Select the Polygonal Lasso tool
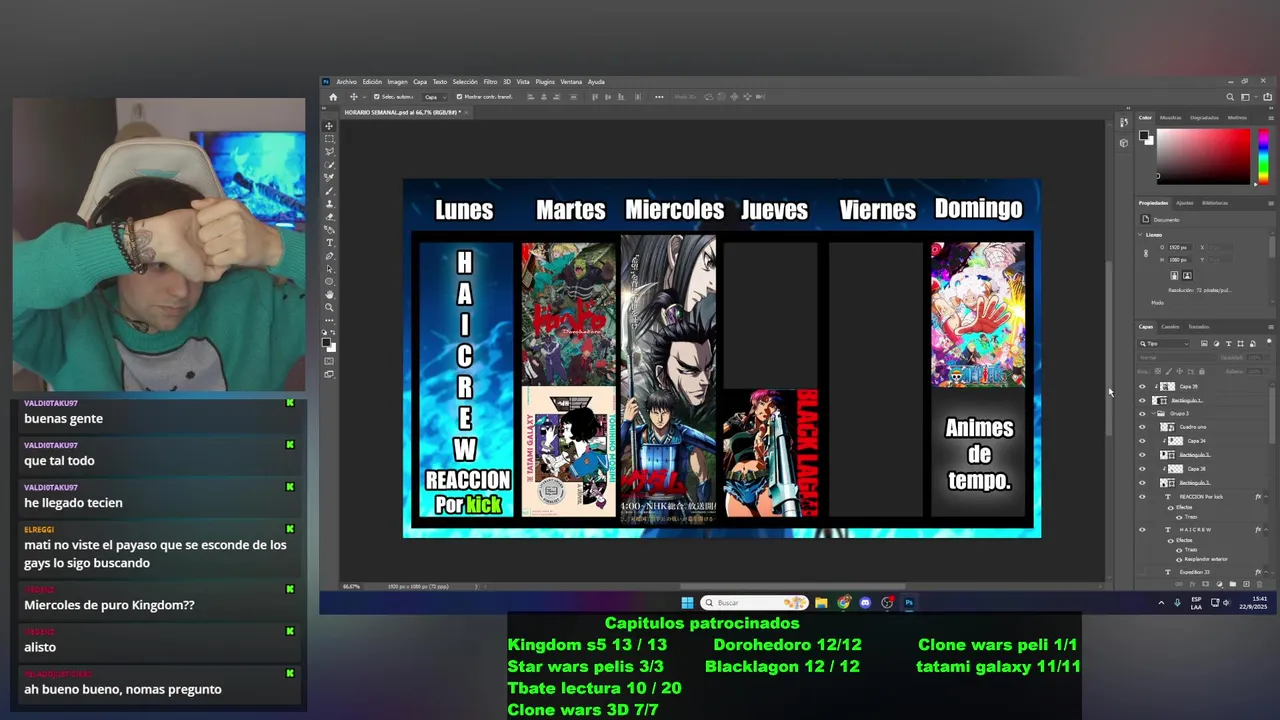The width and height of the screenshot is (1280, 720). tap(330, 150)
